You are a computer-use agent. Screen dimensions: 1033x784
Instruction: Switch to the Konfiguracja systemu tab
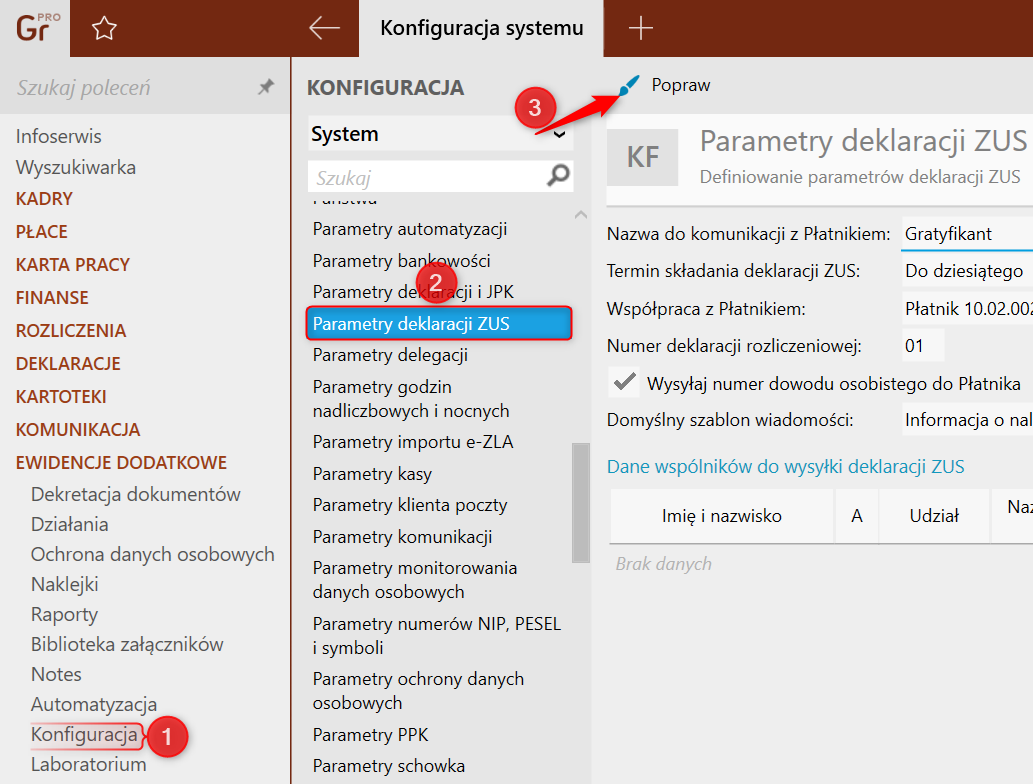coord(481,28)
